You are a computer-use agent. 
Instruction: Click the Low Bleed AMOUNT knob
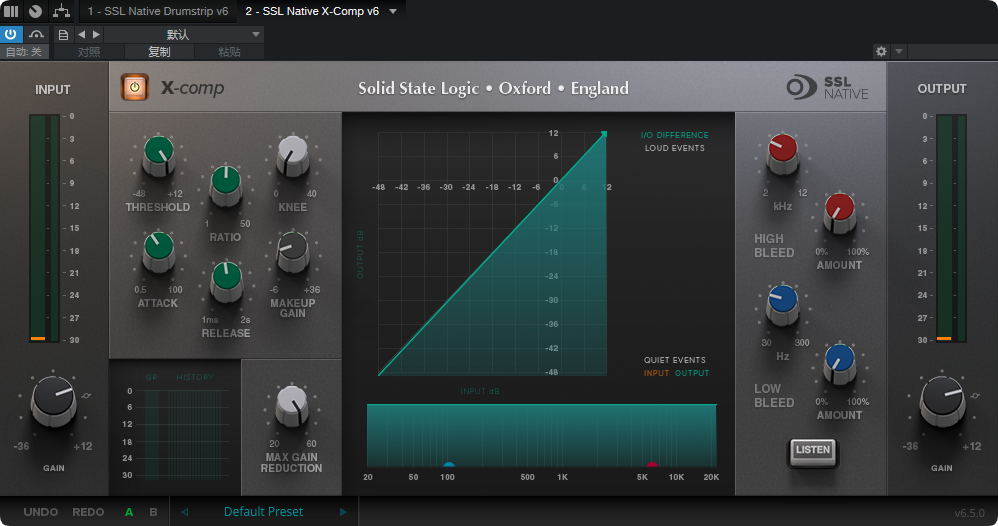pos(840,364)
